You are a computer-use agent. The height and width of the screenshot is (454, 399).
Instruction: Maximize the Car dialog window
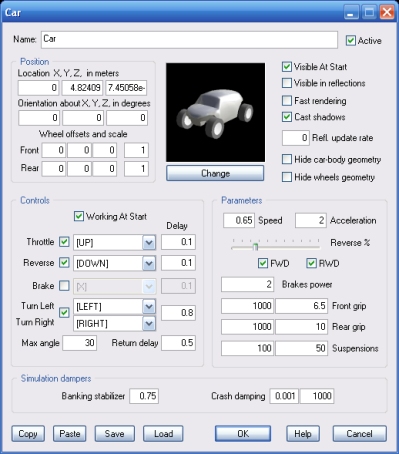pos(369,13)
